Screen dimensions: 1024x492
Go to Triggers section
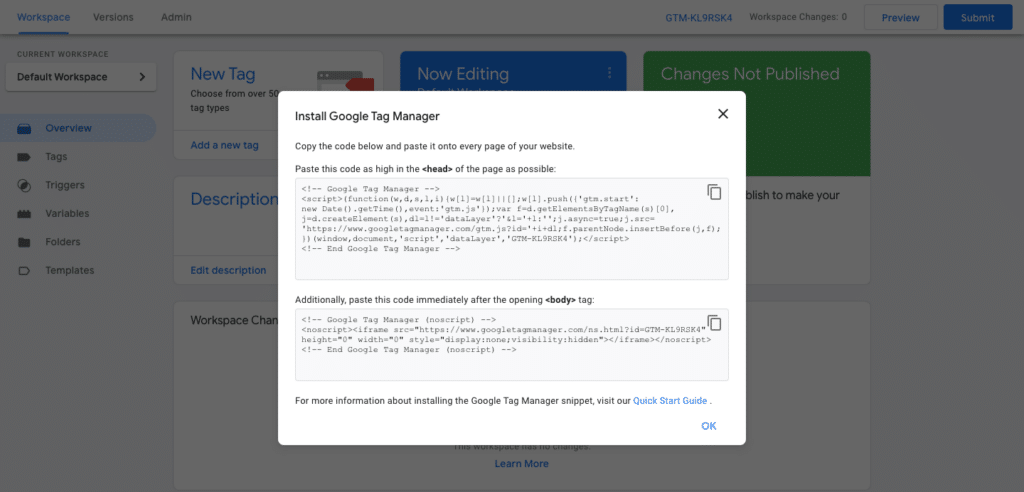[x=65, y=185]
